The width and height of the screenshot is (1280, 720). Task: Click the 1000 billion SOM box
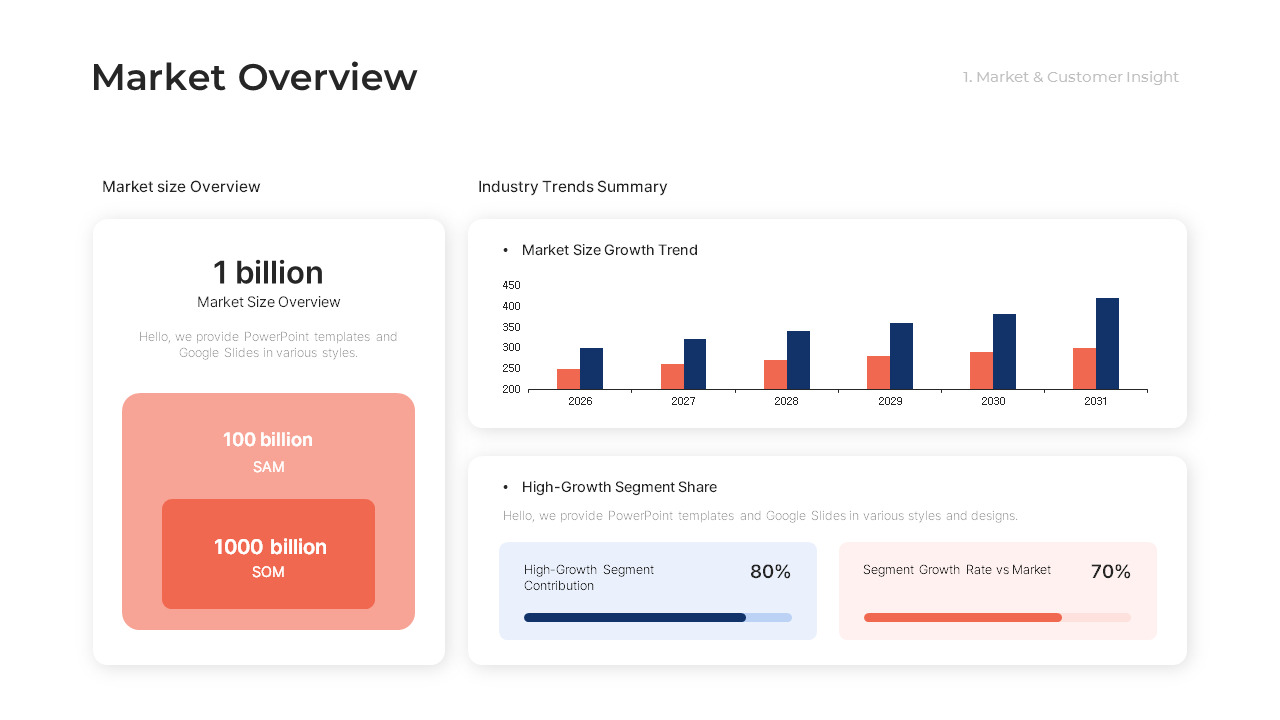[x=268, y=554]
